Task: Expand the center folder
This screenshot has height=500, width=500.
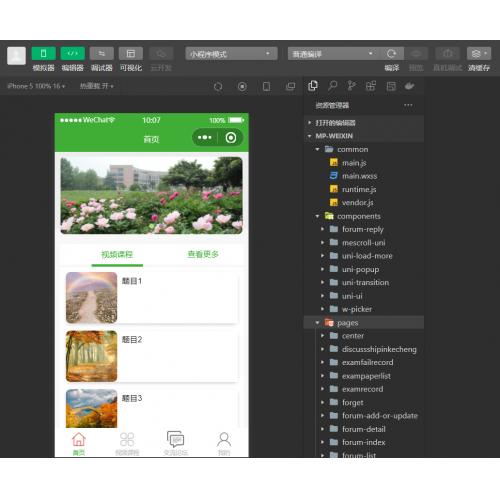Action: pyautogui.click(x=364, y=336)
